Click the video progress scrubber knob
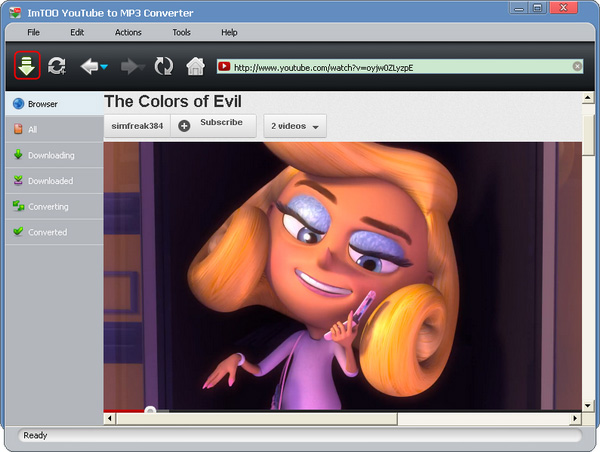 pos(150,411)
